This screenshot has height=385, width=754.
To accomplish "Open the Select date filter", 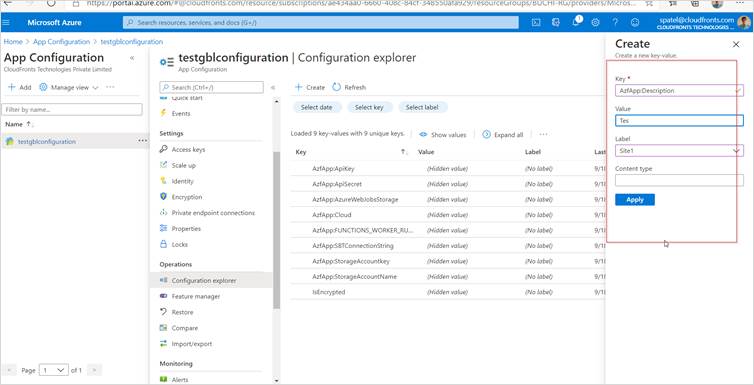I will [317, 108].
